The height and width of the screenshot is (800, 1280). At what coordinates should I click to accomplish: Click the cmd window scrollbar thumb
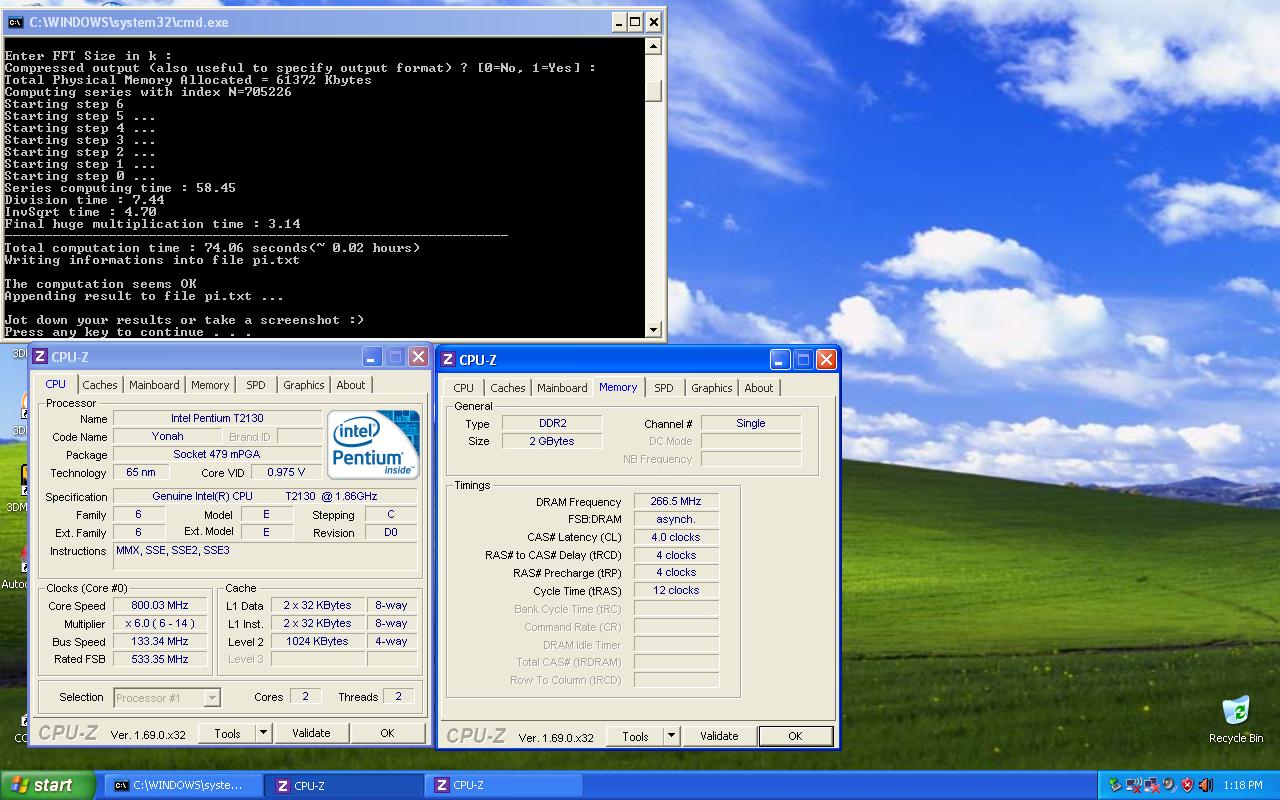[x=654, y=91]
